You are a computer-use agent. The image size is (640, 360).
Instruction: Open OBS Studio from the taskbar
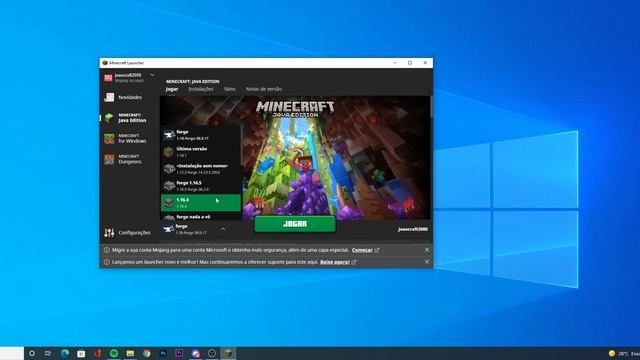(x=212, y=353)
